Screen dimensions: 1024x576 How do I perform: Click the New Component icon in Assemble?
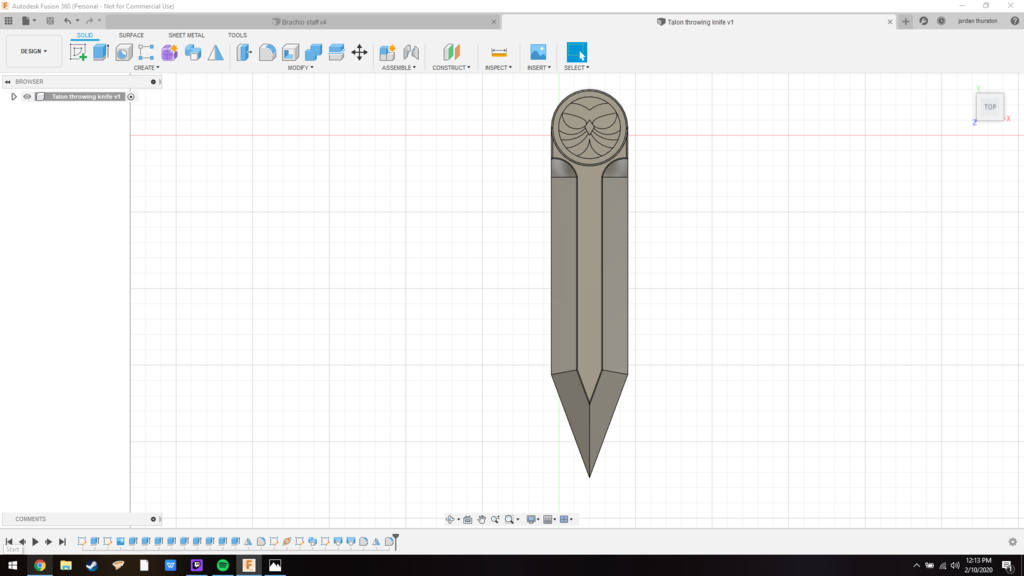[387, 52]
